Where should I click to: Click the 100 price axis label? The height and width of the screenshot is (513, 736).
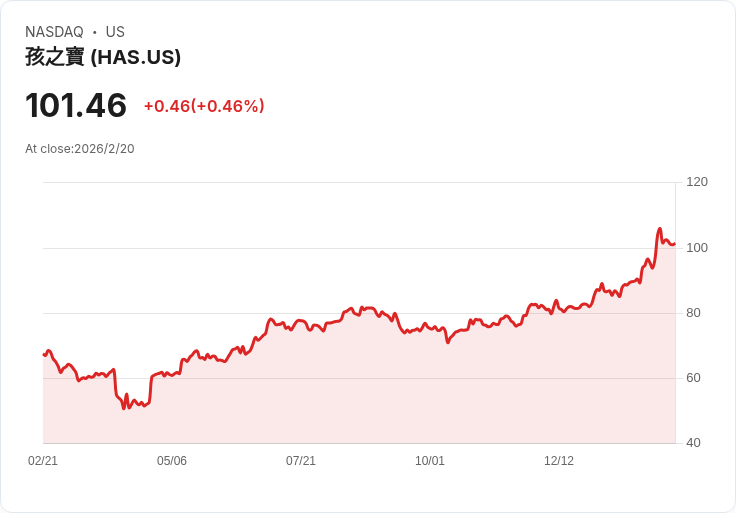click(x=697, y=248)
